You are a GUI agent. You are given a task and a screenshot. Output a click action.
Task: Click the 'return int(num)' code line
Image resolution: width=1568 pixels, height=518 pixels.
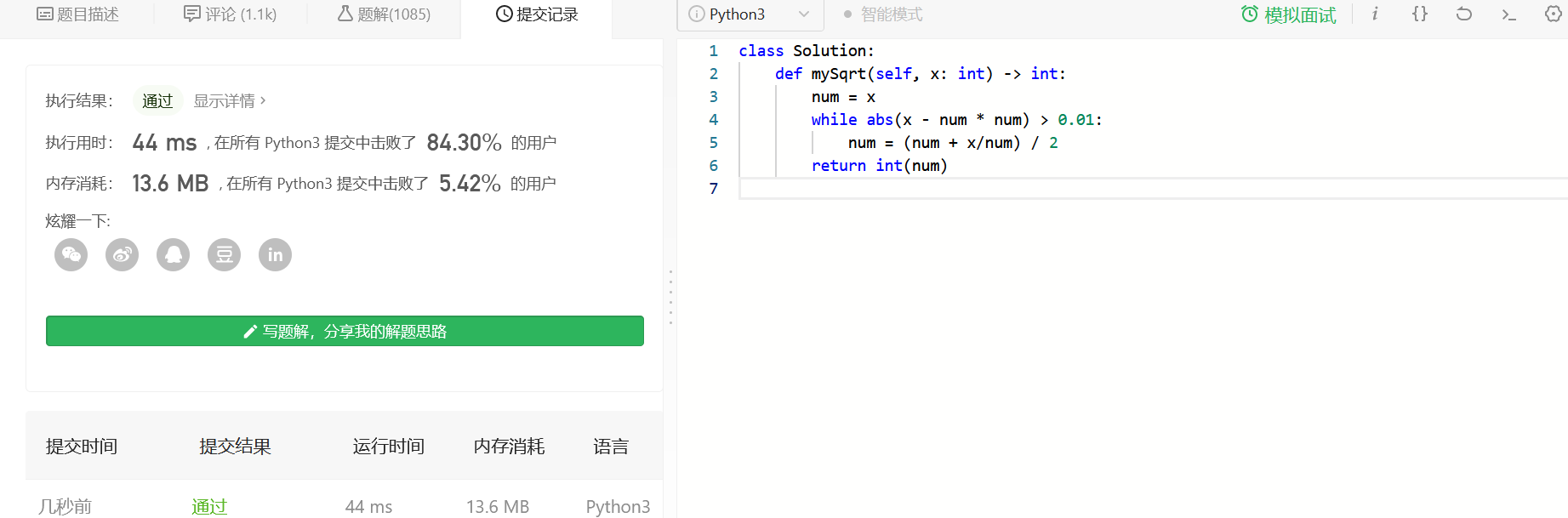coord(880,166)
